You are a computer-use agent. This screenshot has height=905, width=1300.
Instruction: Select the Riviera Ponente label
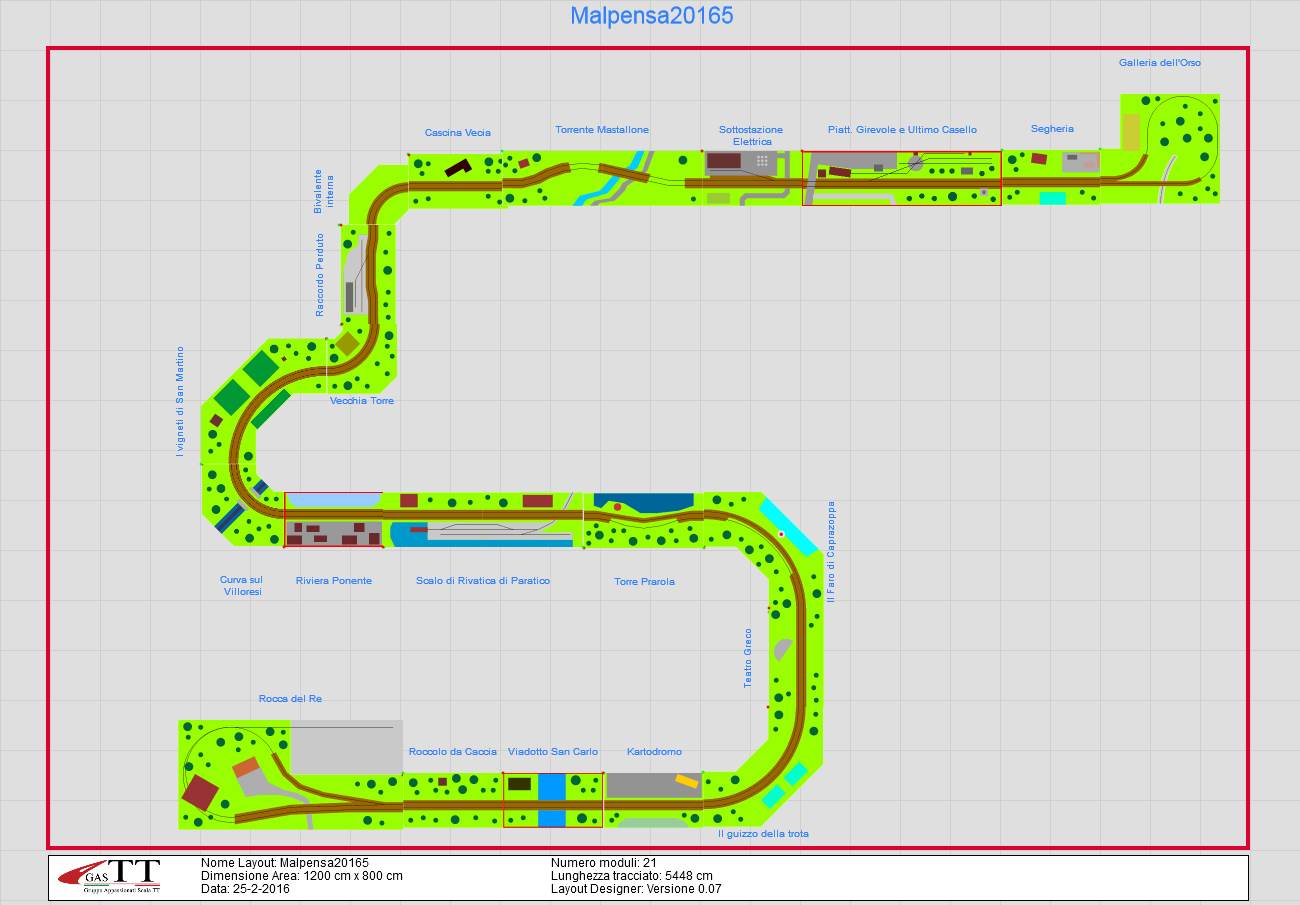334,581
